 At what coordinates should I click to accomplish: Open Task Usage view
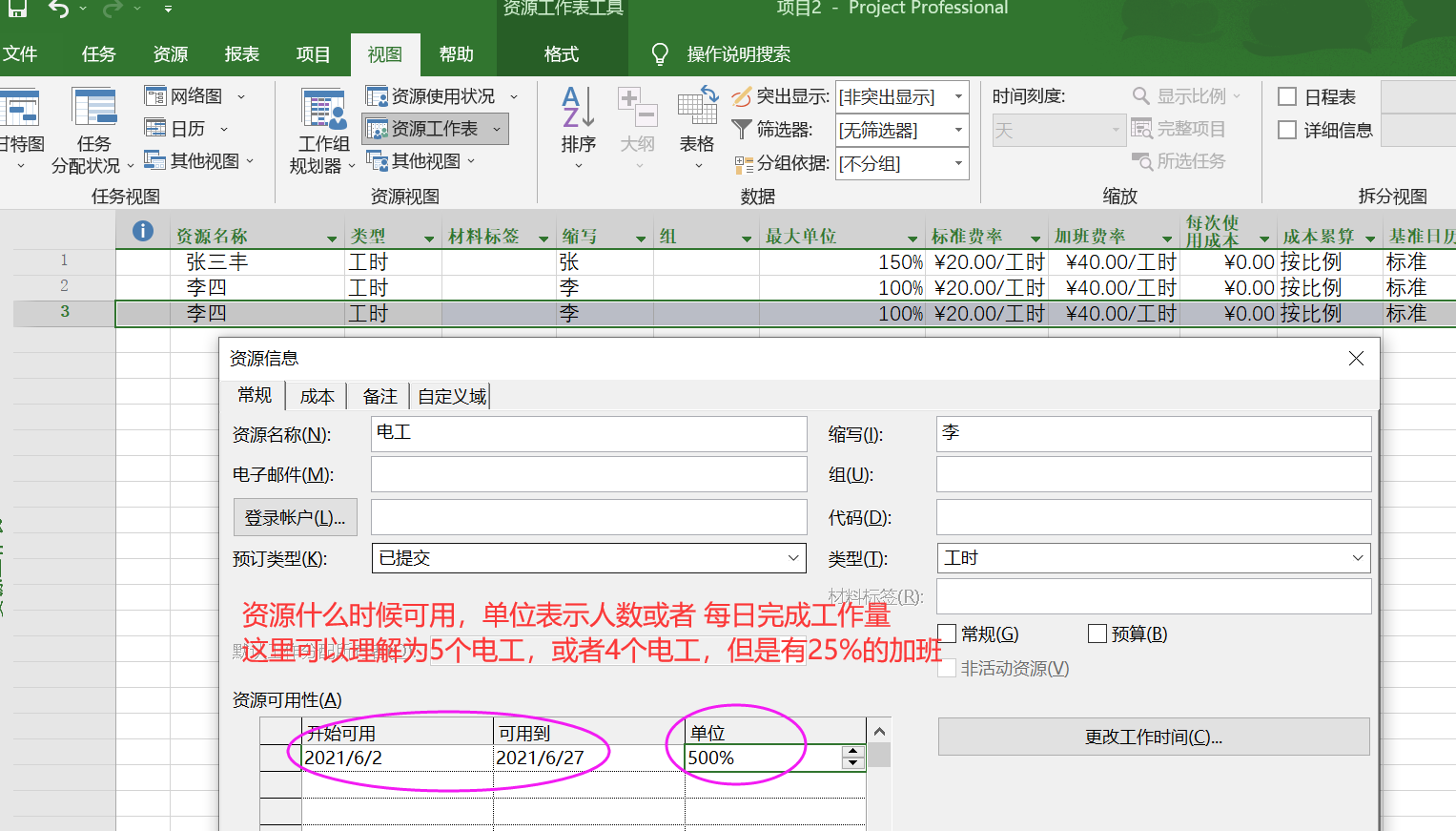(93, 130)
